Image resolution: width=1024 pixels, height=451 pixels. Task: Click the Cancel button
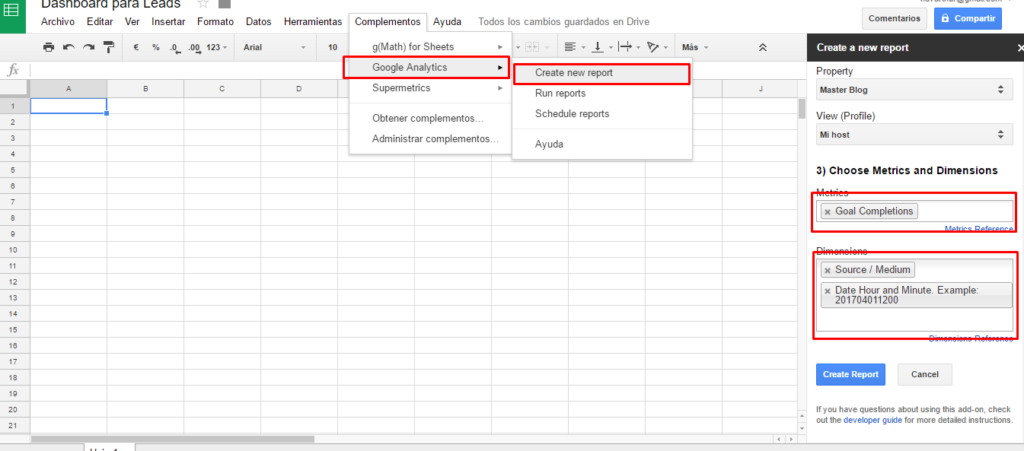click(x=925, y=375)
